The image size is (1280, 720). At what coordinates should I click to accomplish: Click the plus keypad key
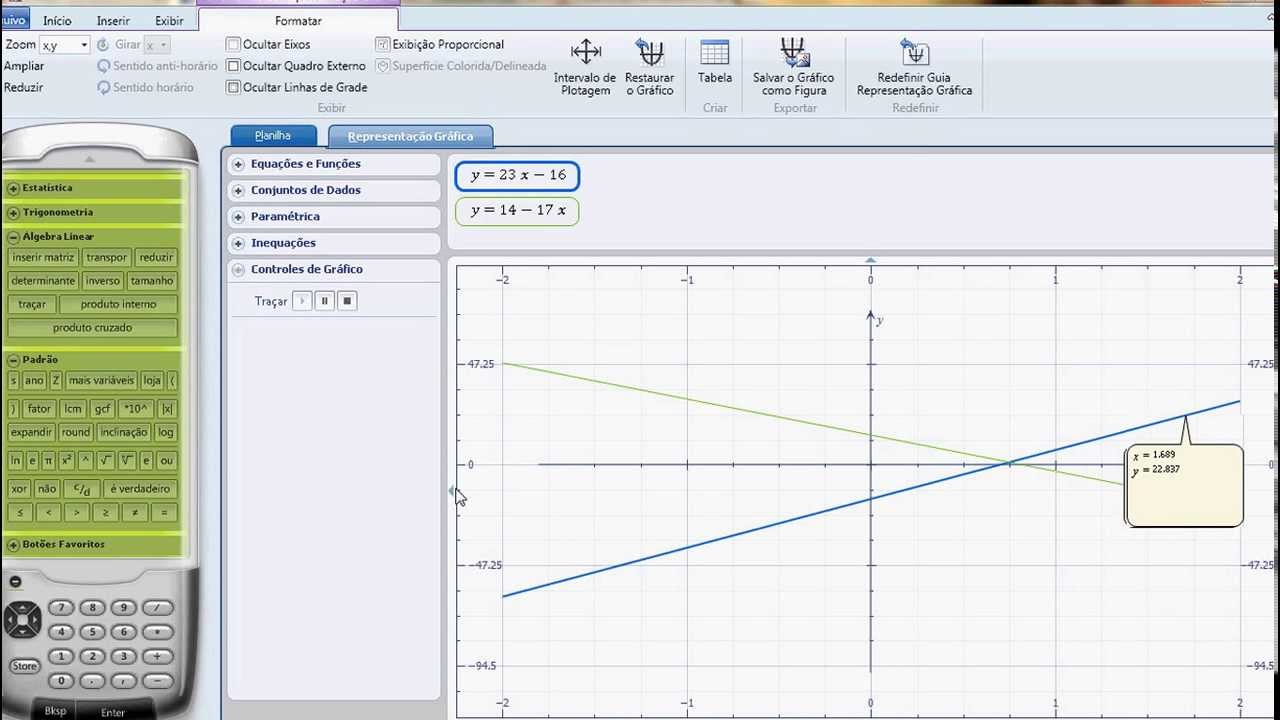click(157, 656)
